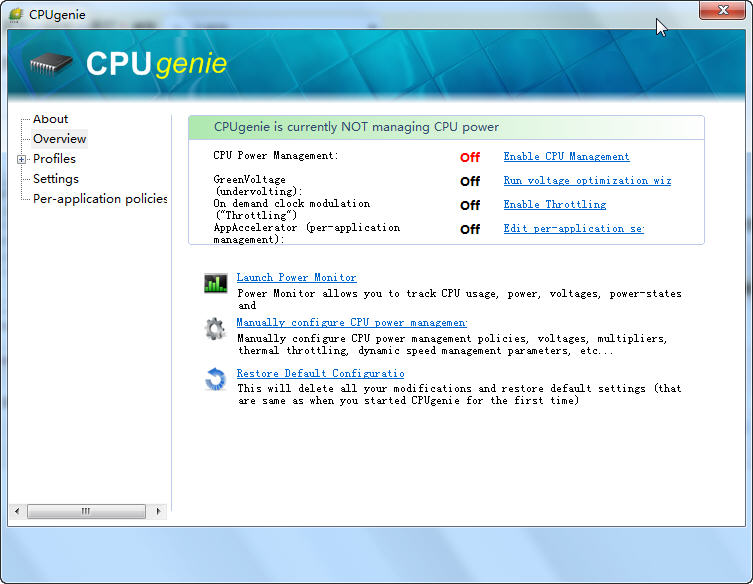Click Enable Throttling link
The width and height of the screenshot is (753, 584).
(x=555, y=205)
